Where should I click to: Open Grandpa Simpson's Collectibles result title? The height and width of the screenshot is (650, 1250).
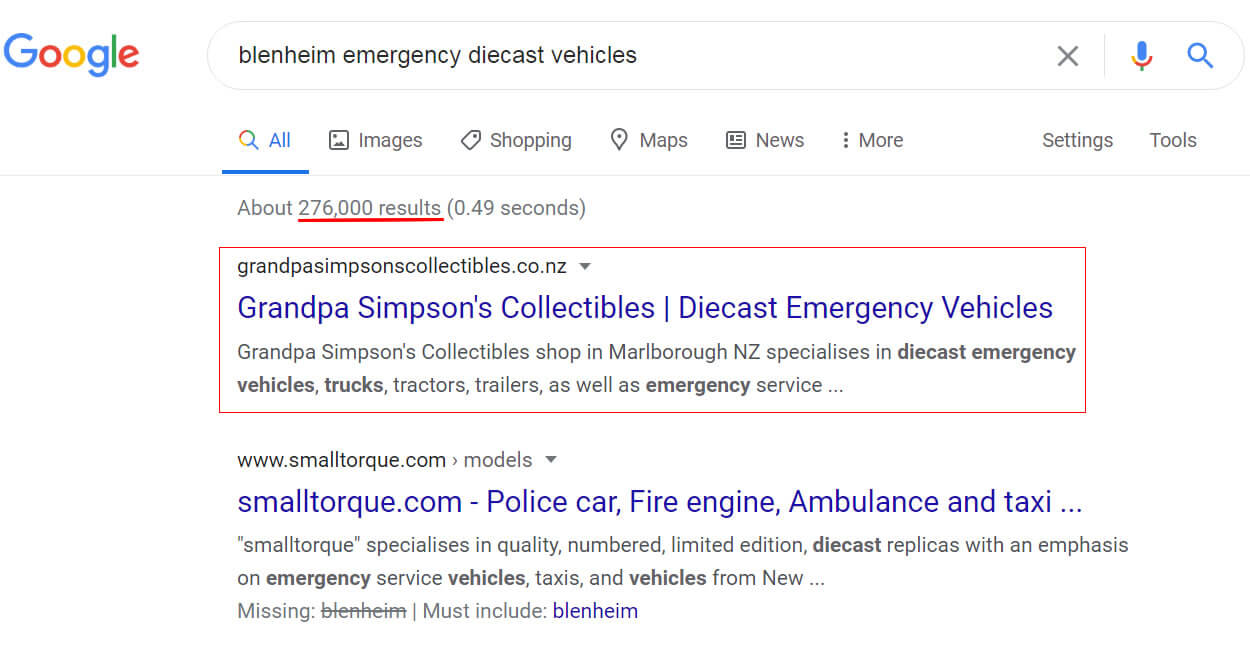(645, 308)
